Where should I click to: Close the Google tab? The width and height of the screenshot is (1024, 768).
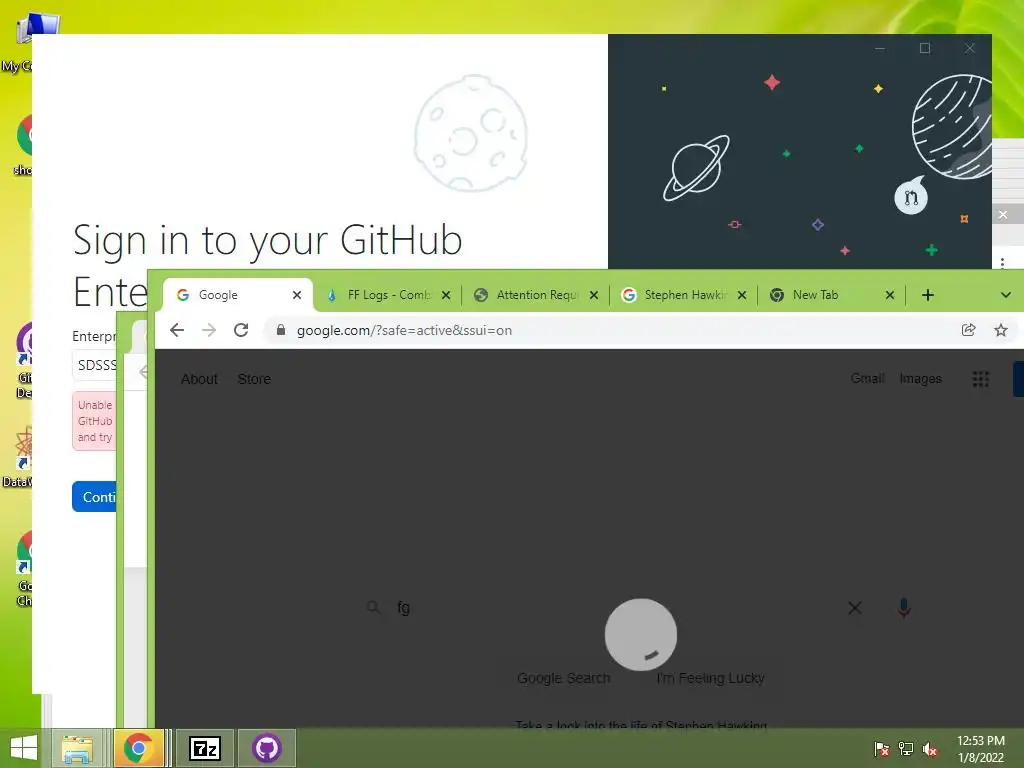pos(297,295)
